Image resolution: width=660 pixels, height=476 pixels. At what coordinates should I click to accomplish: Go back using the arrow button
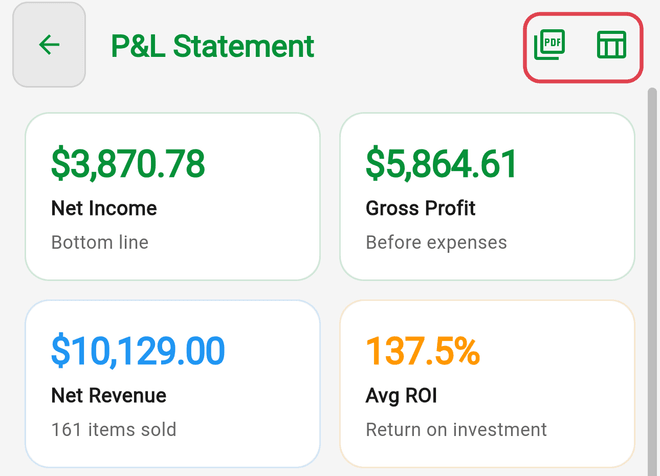tap(49, 45)
